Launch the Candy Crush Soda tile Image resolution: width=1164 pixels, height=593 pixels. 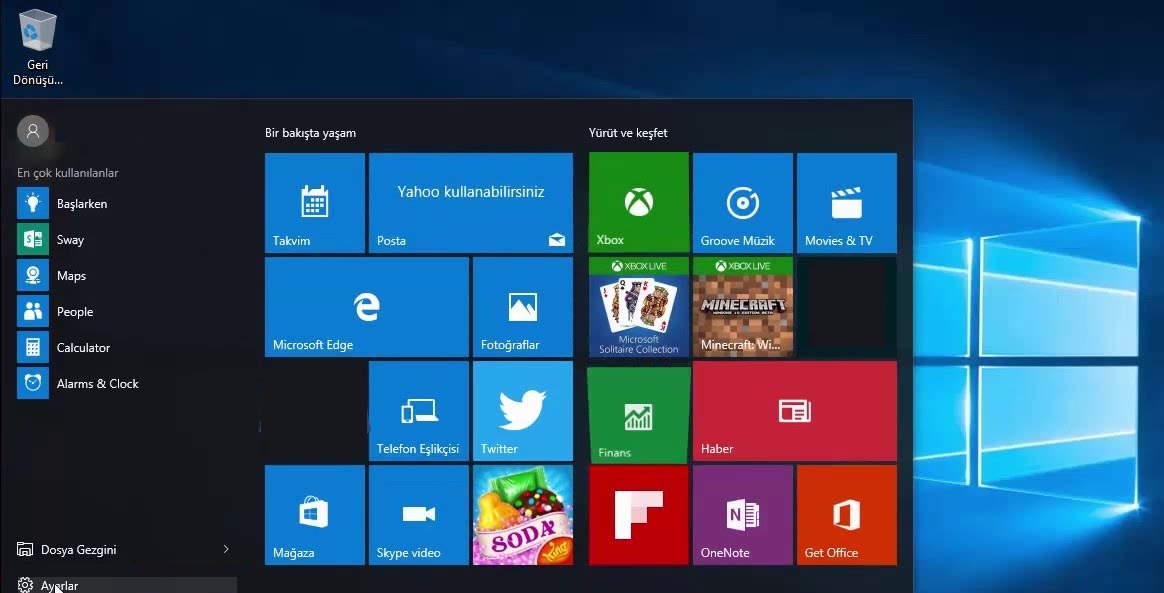[x=523, y=514]
